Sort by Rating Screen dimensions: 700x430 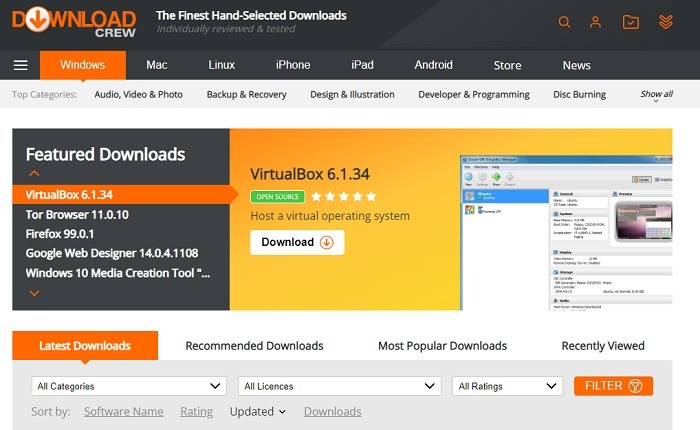pos(196,411)
